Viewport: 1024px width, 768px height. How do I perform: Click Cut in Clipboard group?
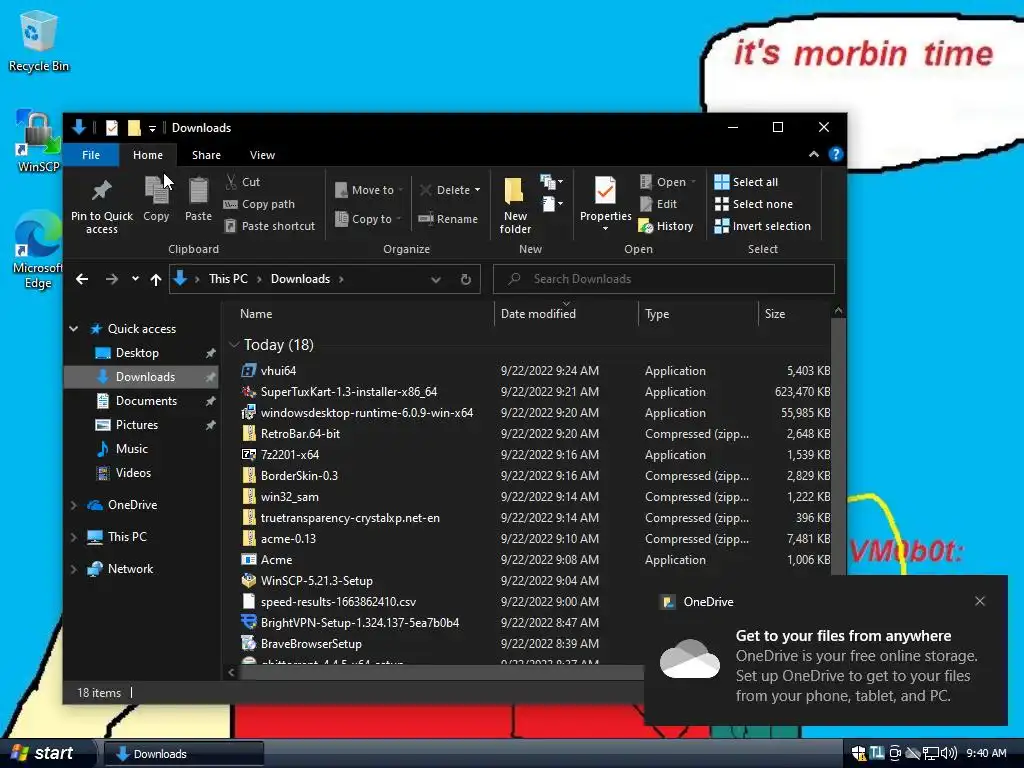[x=242, y=182]
